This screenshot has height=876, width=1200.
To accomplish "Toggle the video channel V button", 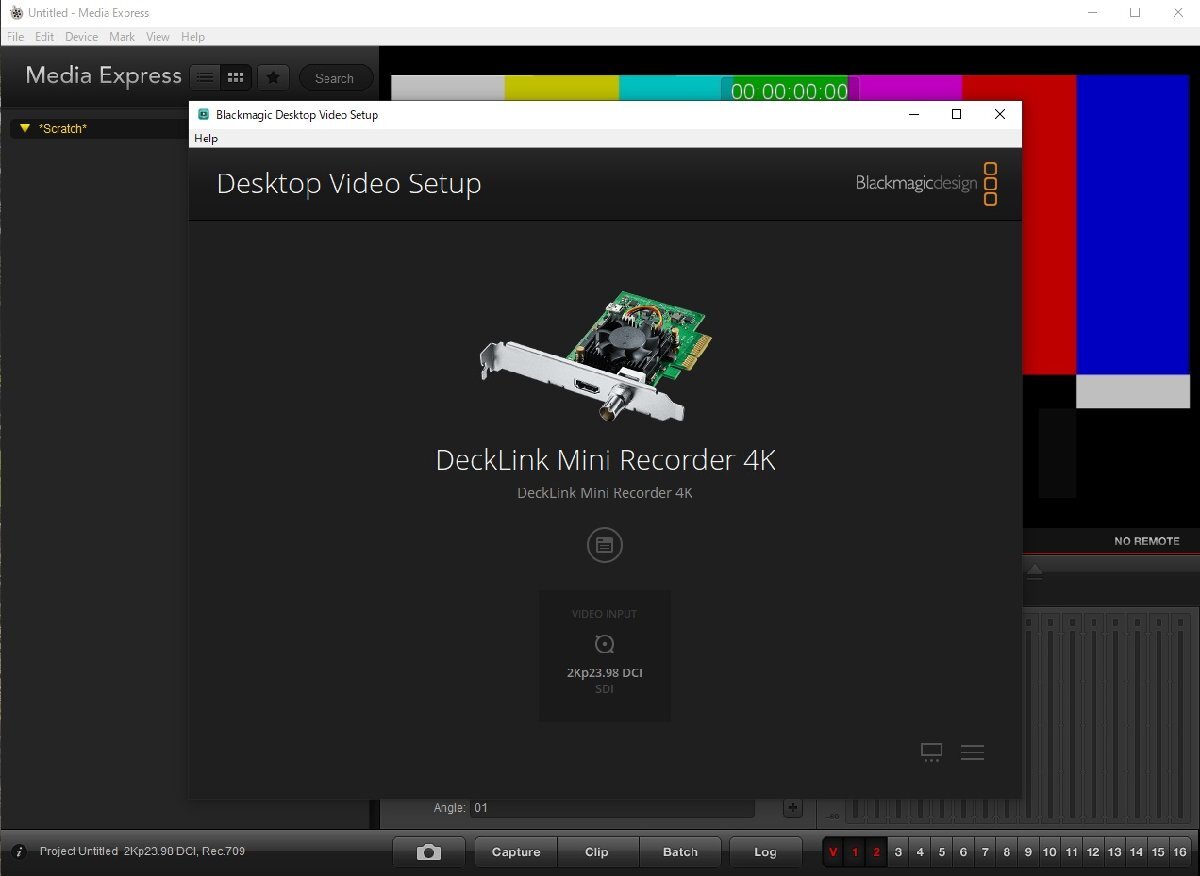I will tap(833, 852).
